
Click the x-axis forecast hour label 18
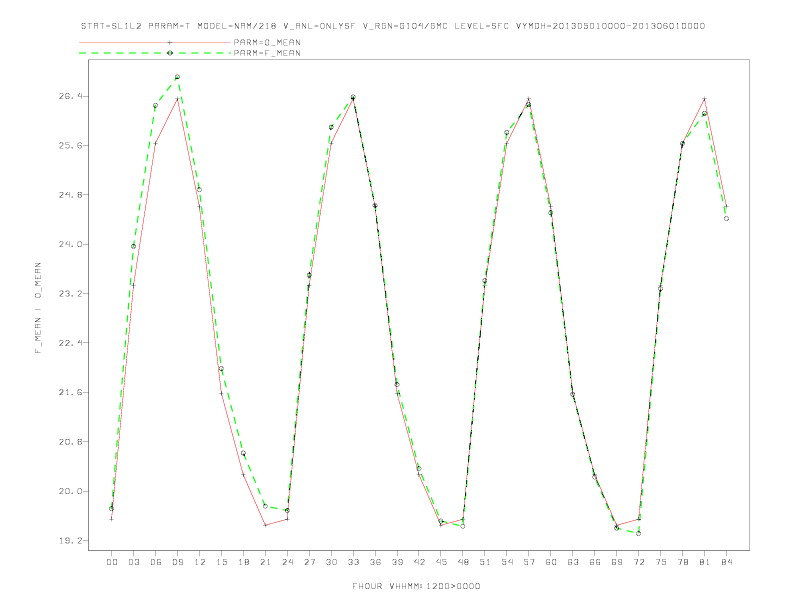[x=243, y=562]
